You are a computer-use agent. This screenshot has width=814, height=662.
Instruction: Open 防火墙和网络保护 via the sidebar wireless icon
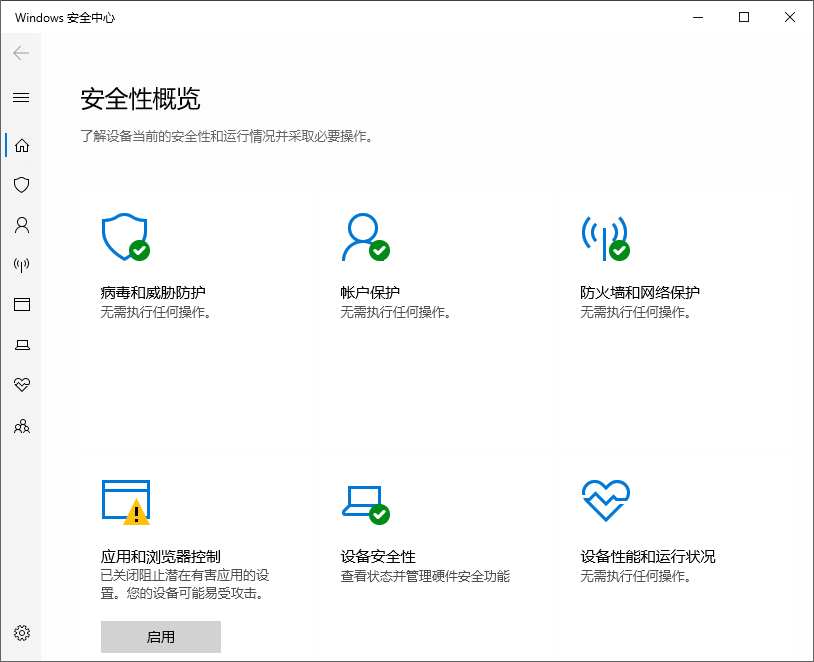[22, 265]
